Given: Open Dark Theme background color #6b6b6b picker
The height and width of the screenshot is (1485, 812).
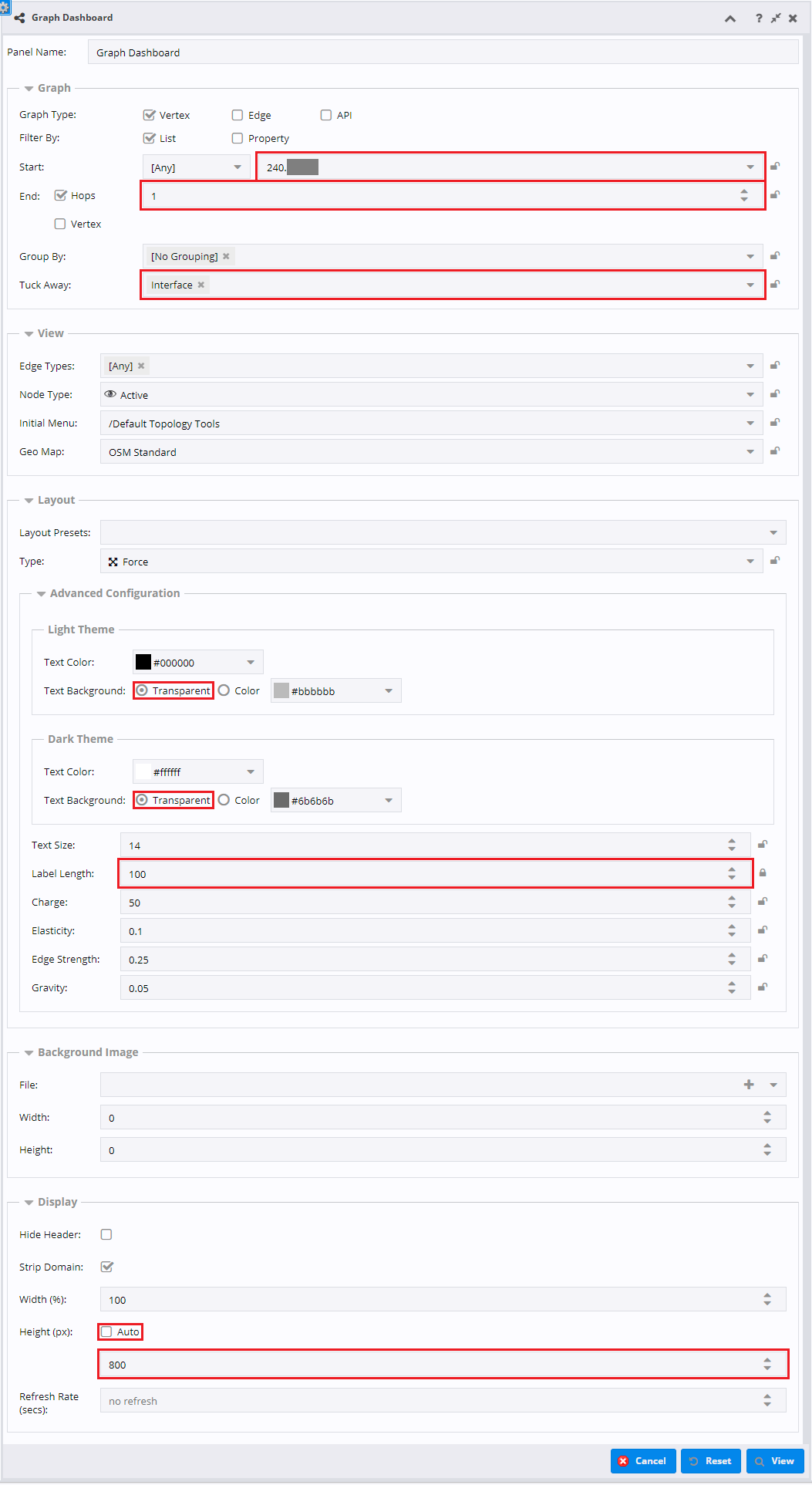Looking at the screenshot, I should (336, 800).
